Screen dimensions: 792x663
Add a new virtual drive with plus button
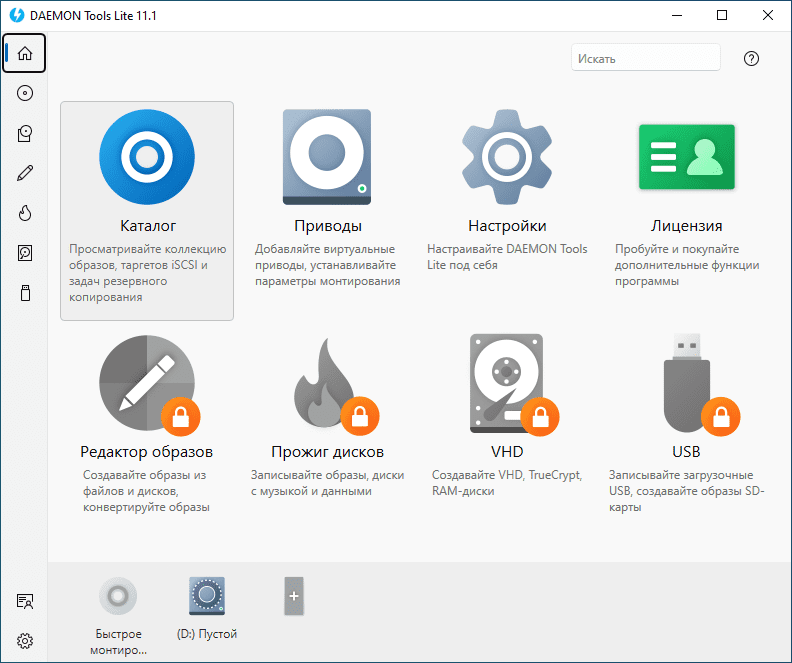[x=294, y=596]
